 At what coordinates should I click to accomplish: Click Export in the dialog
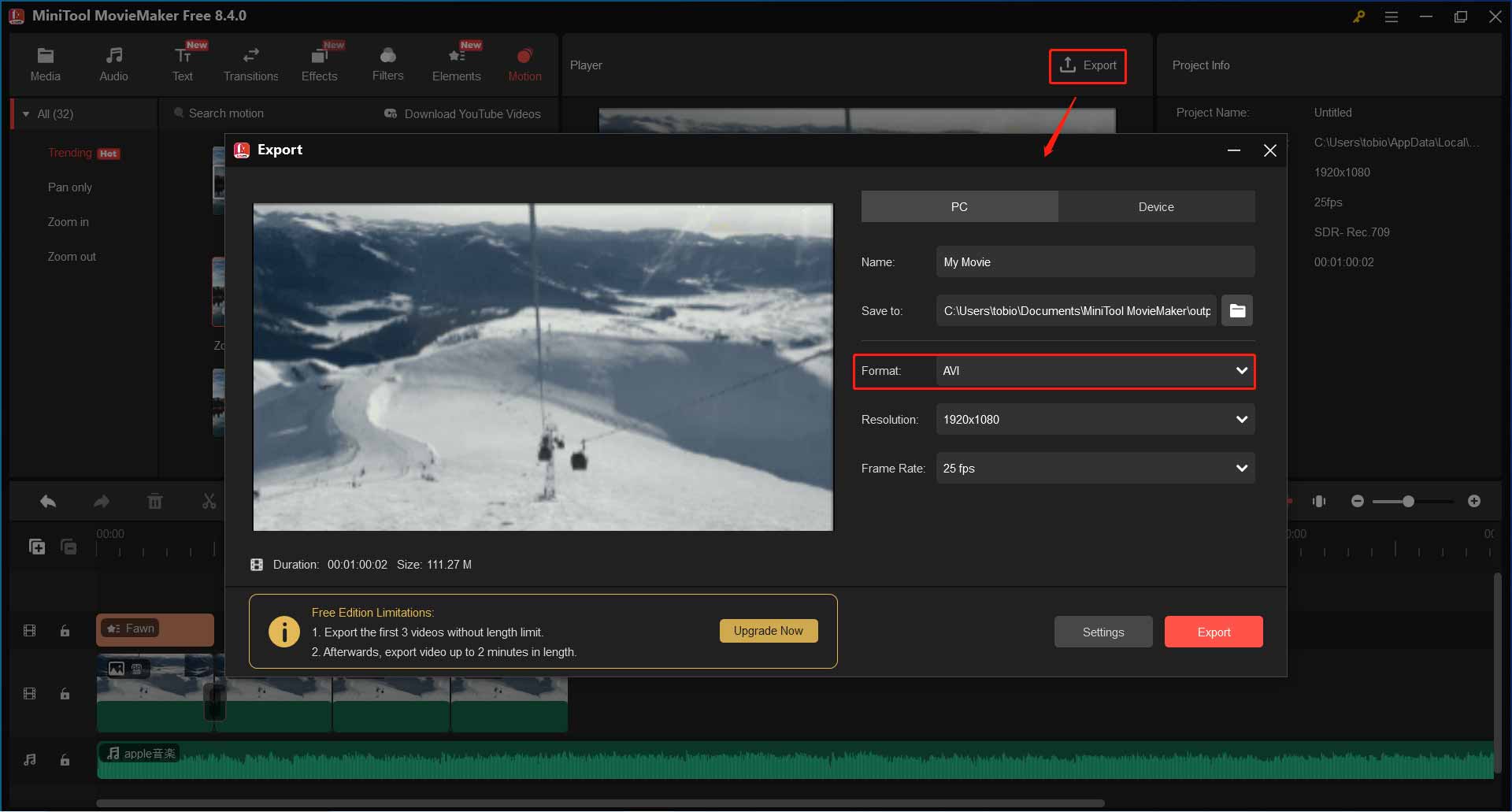point(1213,631)
